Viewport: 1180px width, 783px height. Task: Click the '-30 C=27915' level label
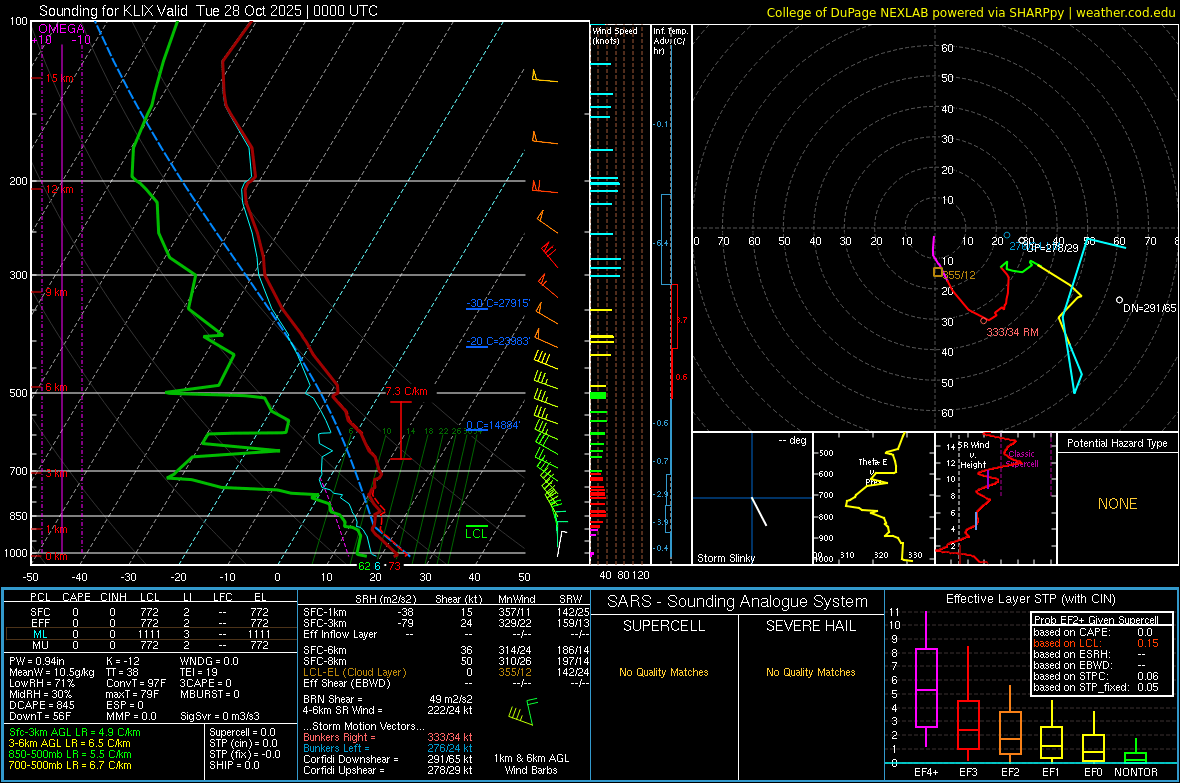[498, 303]
